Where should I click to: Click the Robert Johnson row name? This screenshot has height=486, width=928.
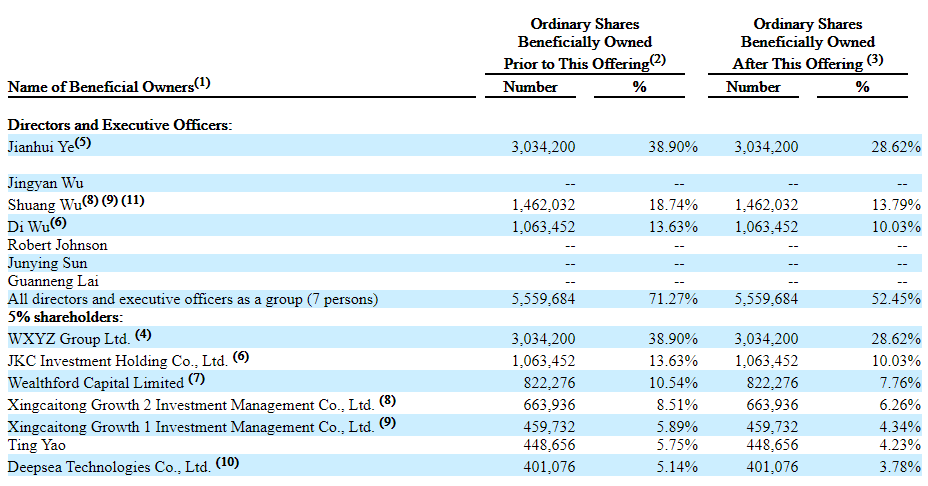point(57,245)
